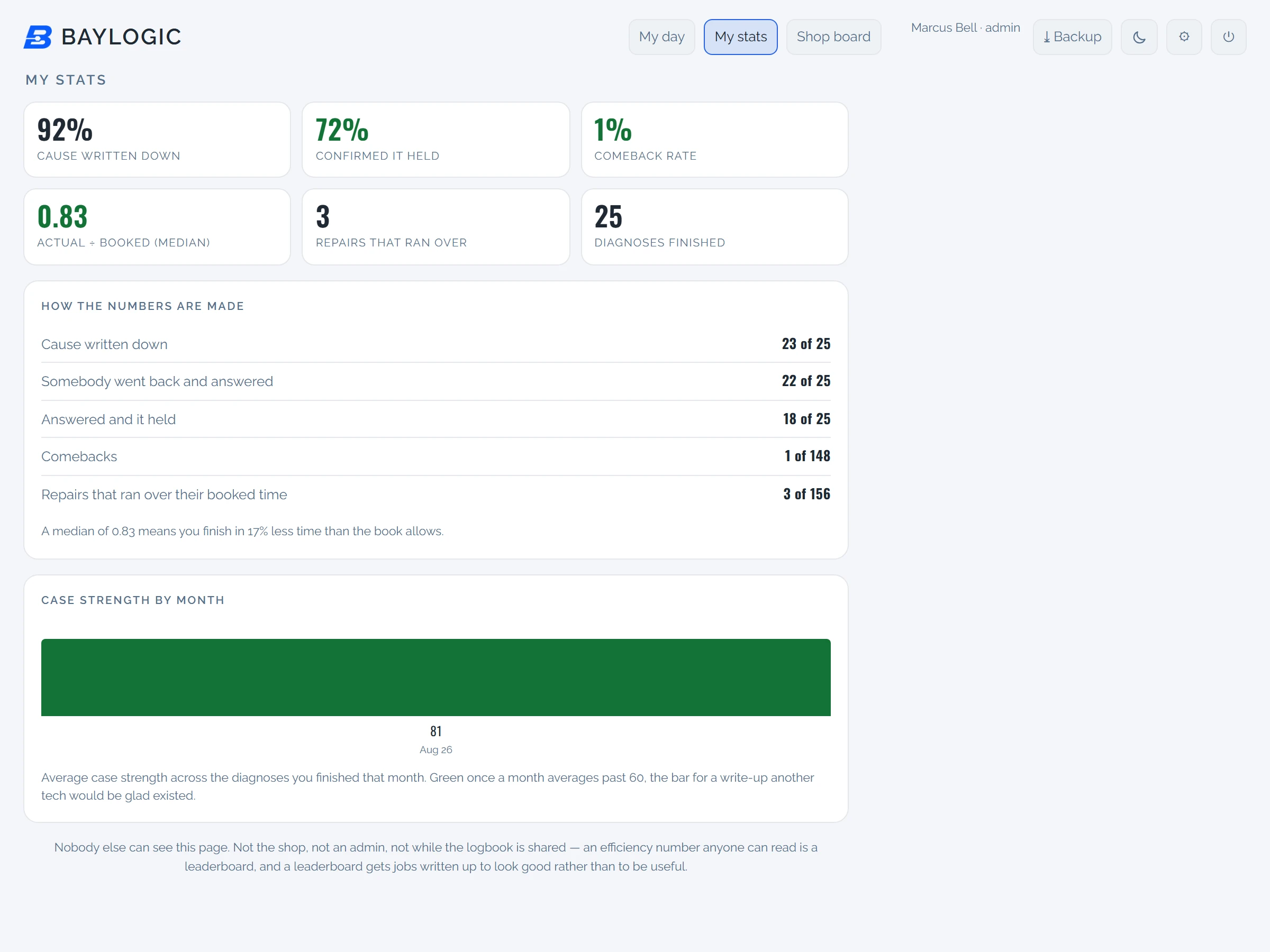Download a backup with Backup button
Viewport: 1270px width, 952px height.
(x=1072, y=36)
